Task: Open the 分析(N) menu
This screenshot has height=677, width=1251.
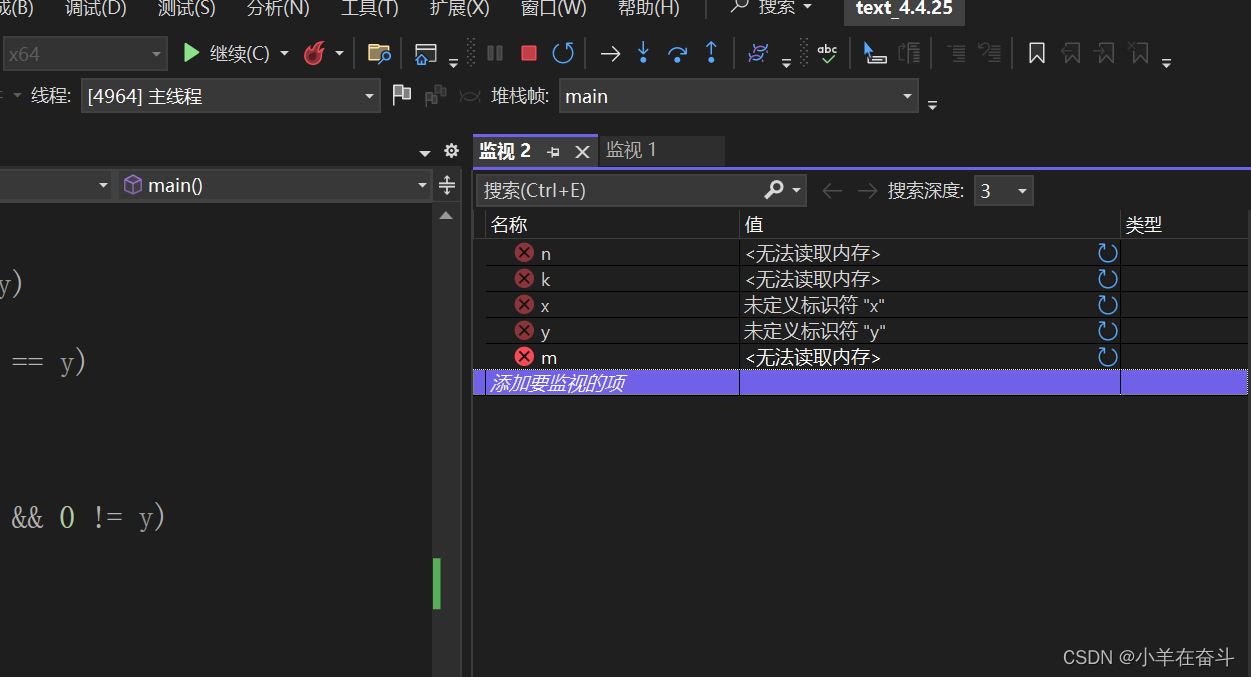Action: pyautogui.click(x=278, y=8)
